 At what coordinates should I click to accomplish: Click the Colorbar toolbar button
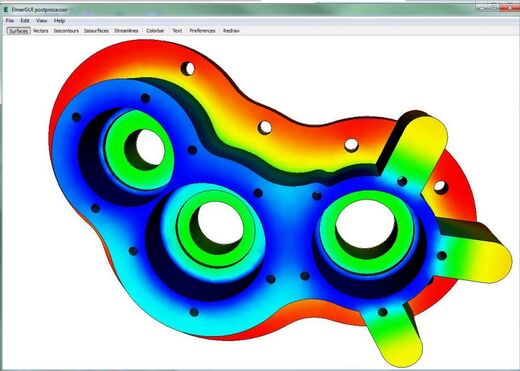155,31
